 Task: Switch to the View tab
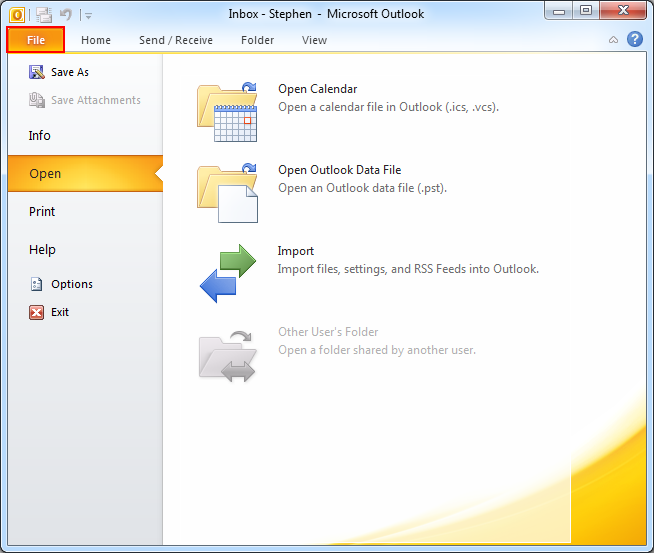pos(314,40)
